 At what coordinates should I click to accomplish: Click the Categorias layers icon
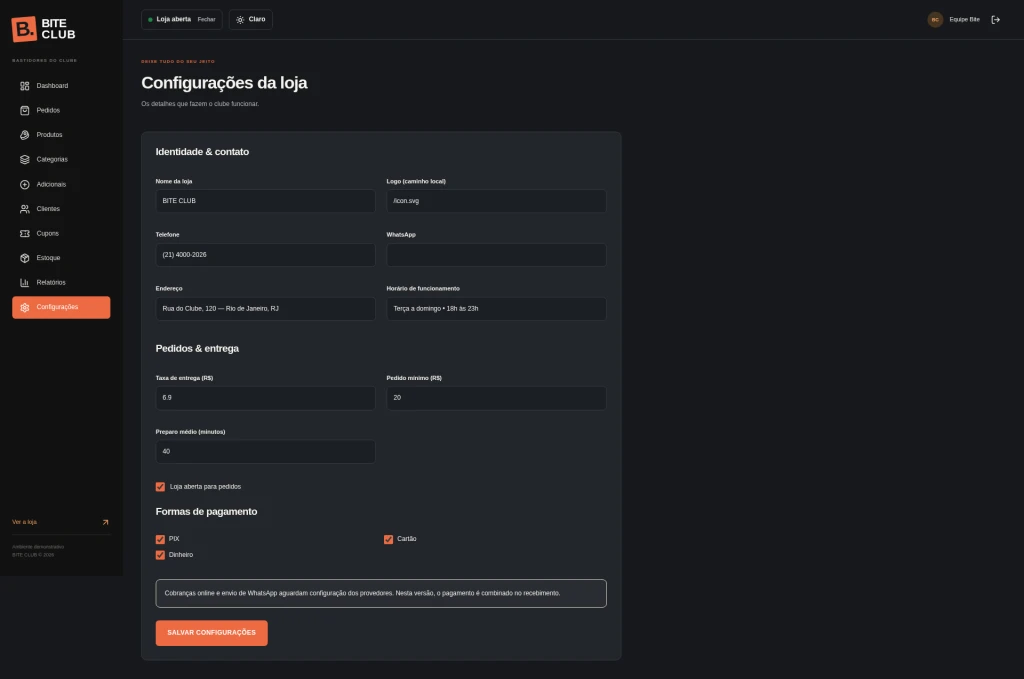point(25,159)
